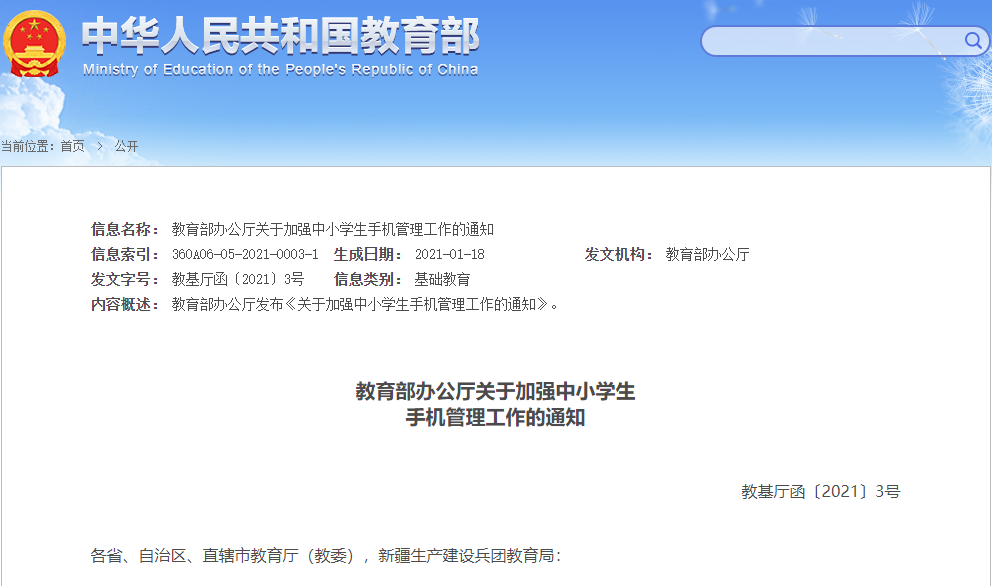Select the 发文机构 value 教育部办公厅
This screenshot has width=992, height=586.
tap(705, 252)
